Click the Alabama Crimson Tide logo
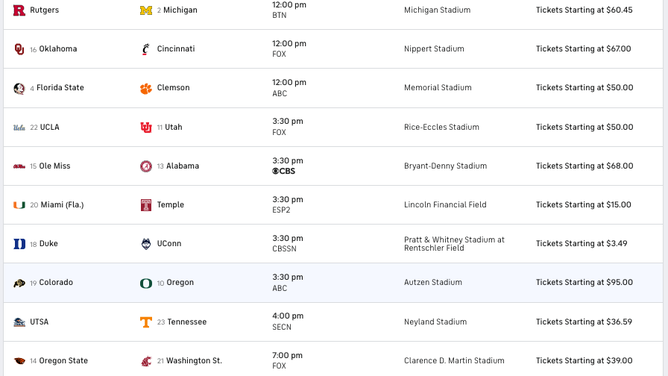Viewport: 668px width, 376px height. pyautogui.click(x=146, y=166)
